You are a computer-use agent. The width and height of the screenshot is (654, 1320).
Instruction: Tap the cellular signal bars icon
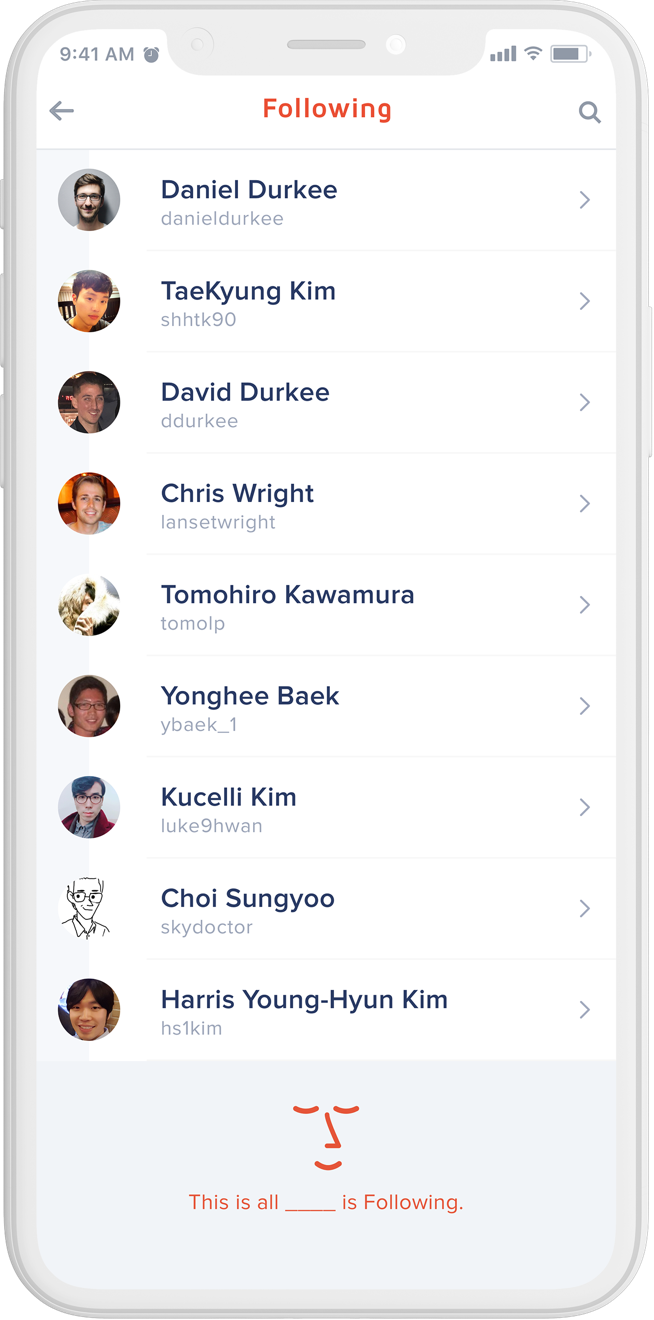(503, 54)
